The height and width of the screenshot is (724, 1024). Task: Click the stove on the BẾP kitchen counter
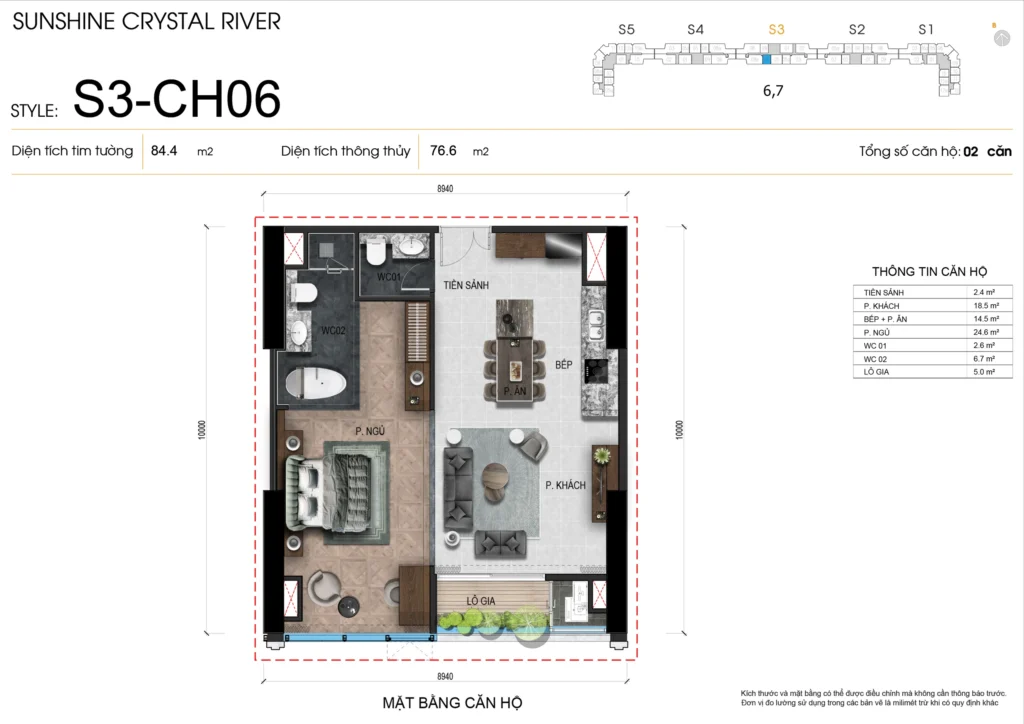coord(596,369)
